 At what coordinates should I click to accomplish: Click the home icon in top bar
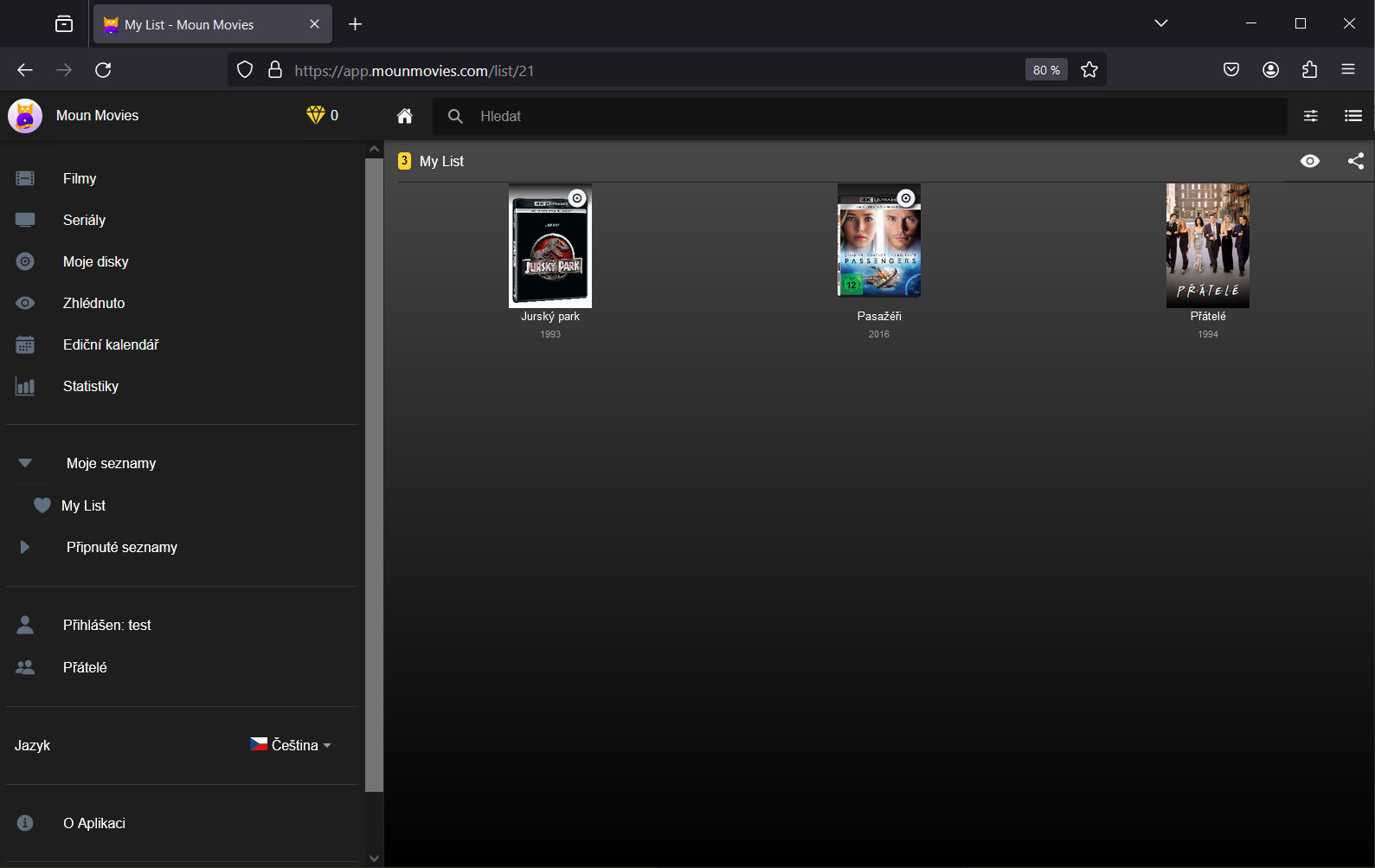coord(404,116)
